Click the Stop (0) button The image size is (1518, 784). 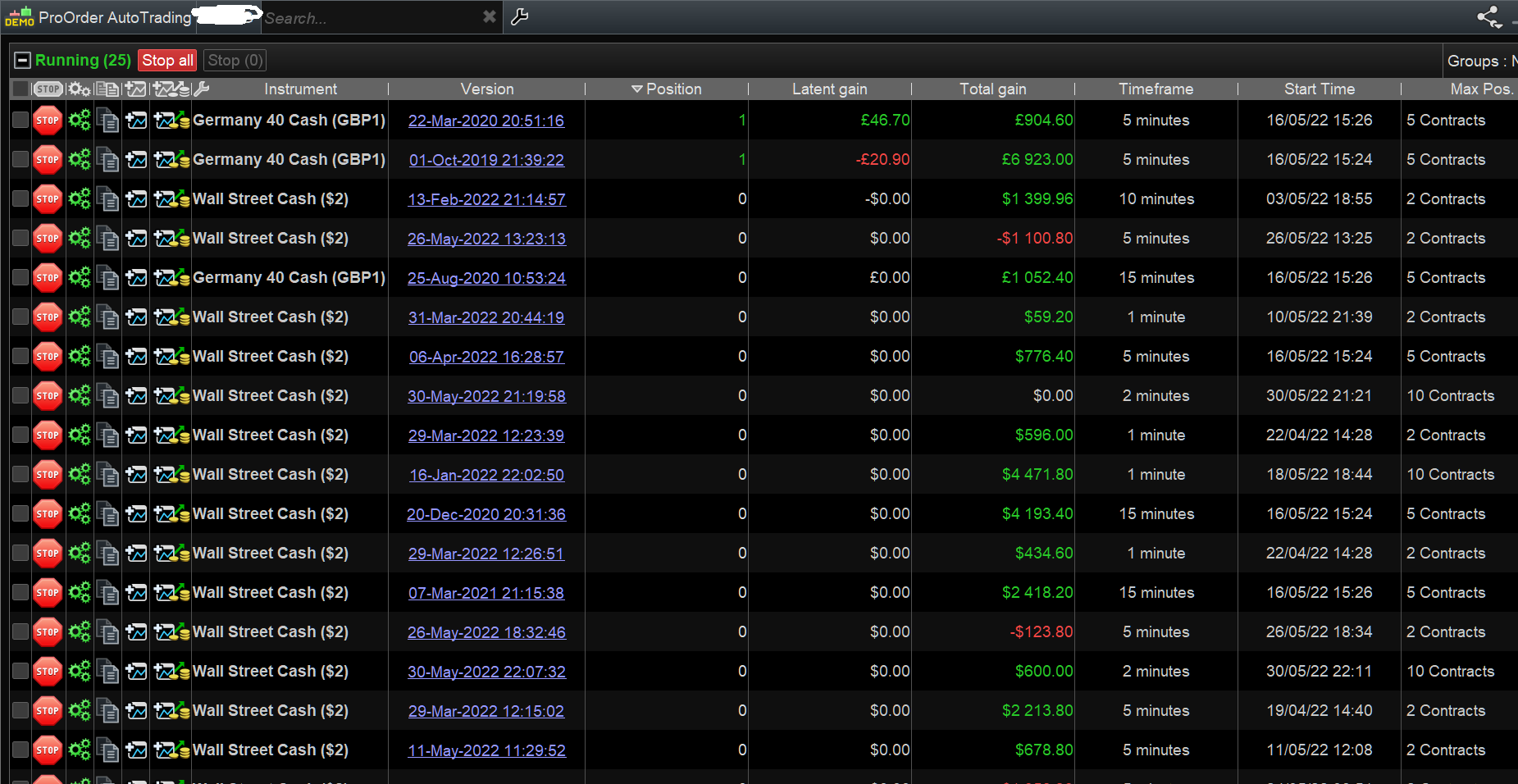tap(235, 60)
